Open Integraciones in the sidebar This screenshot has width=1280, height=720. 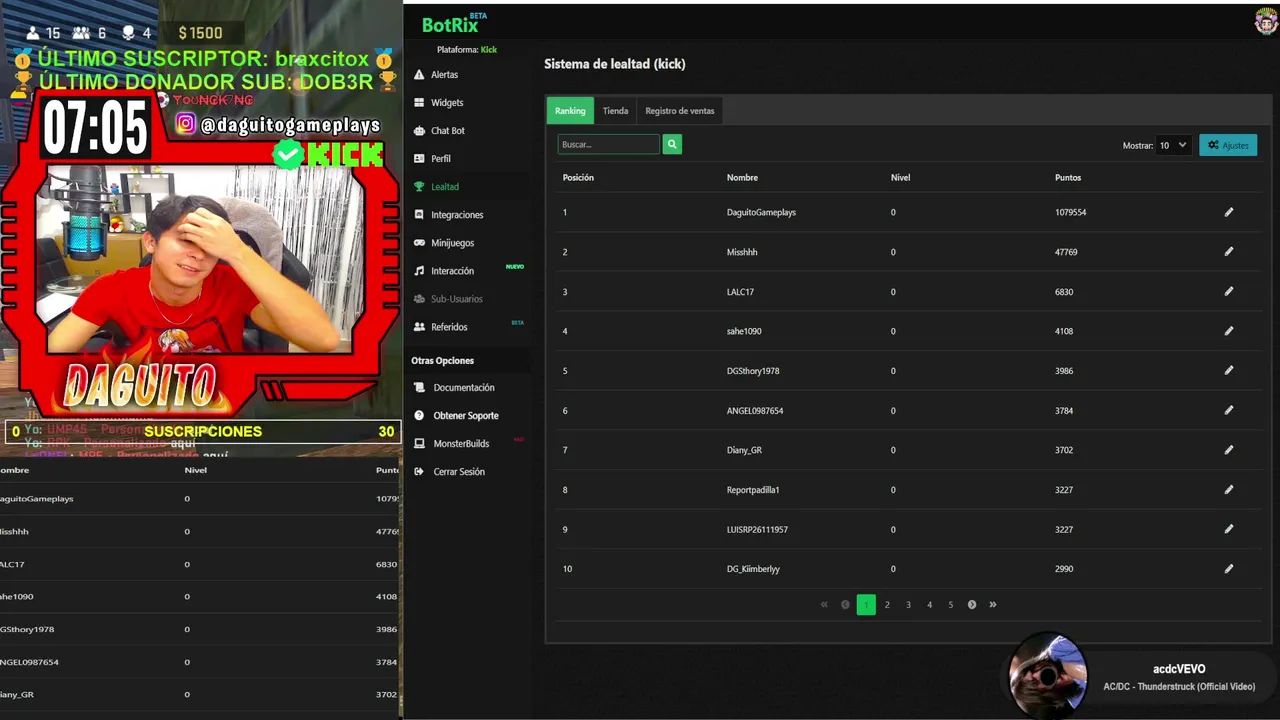(457, 215)
